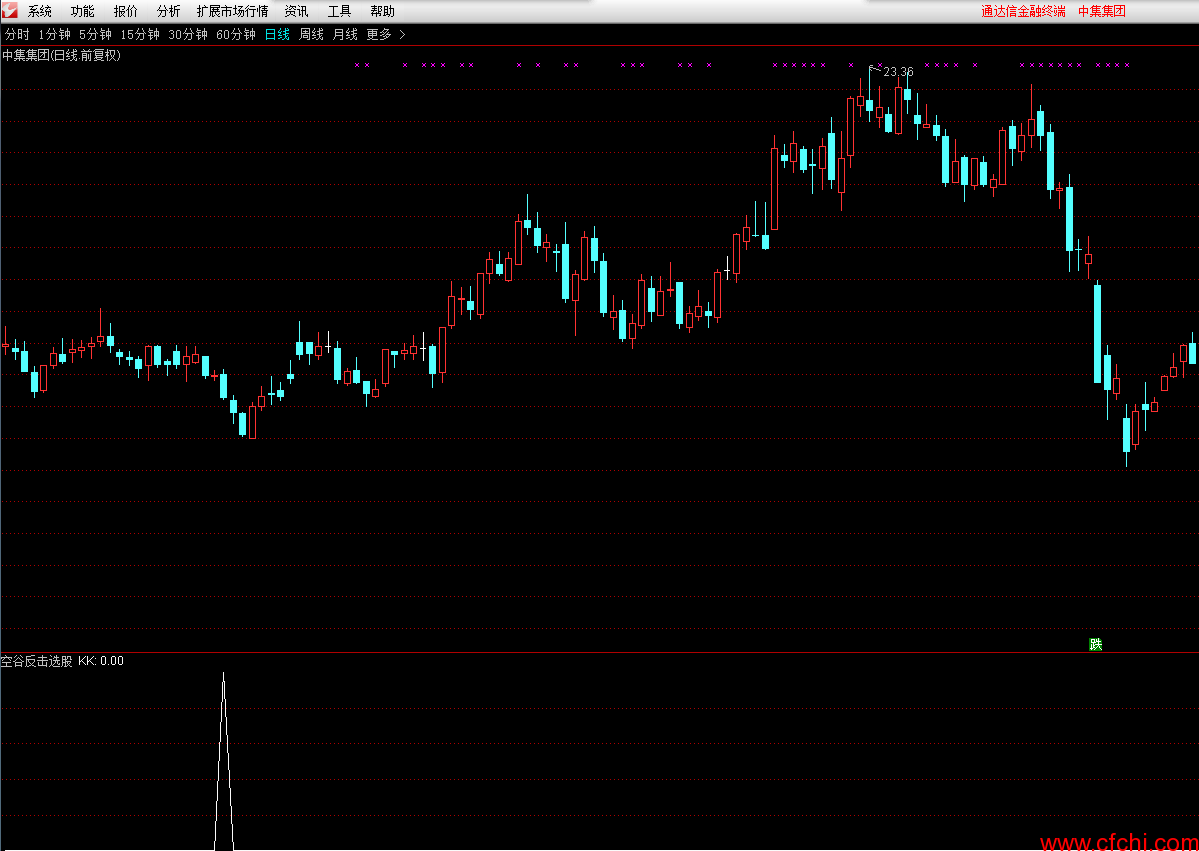Select the 日线 daily period tab
The height and width of the screenshot is (851, 1199).
click(277, 34)
